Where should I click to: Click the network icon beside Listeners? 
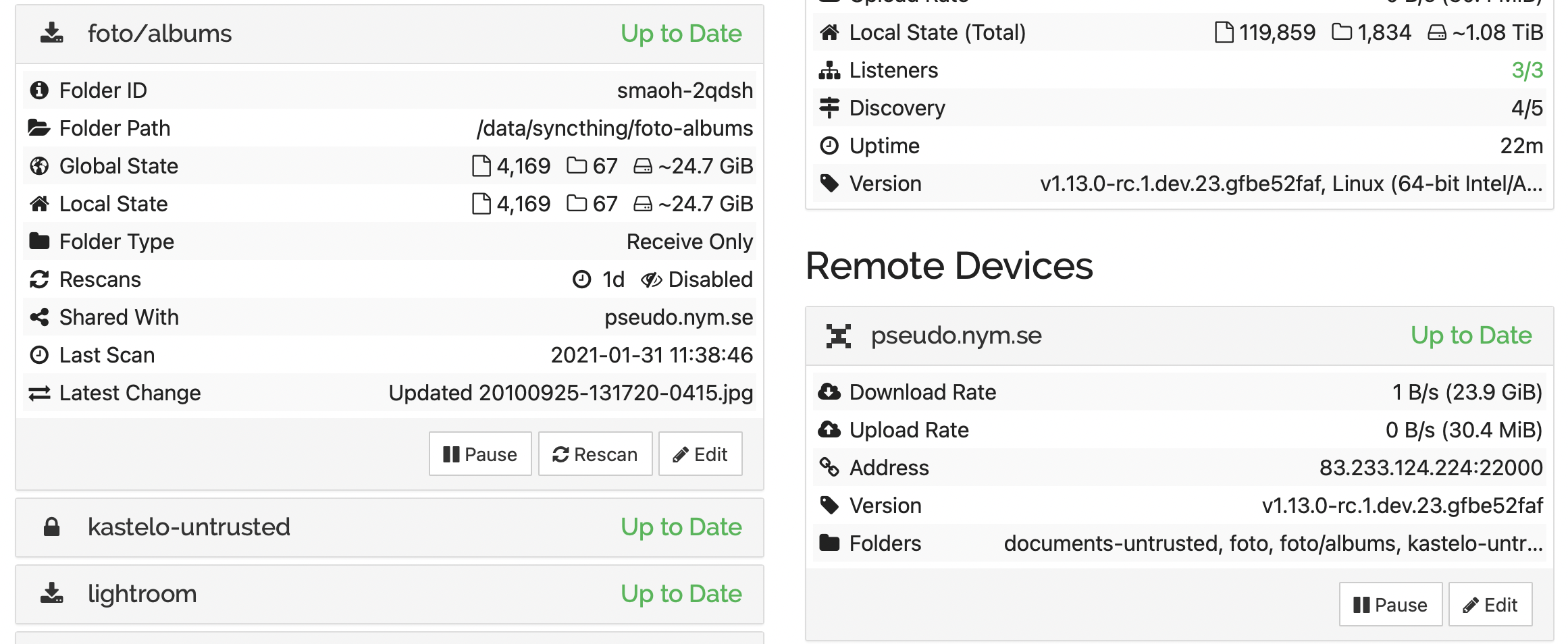pos(829,70)
